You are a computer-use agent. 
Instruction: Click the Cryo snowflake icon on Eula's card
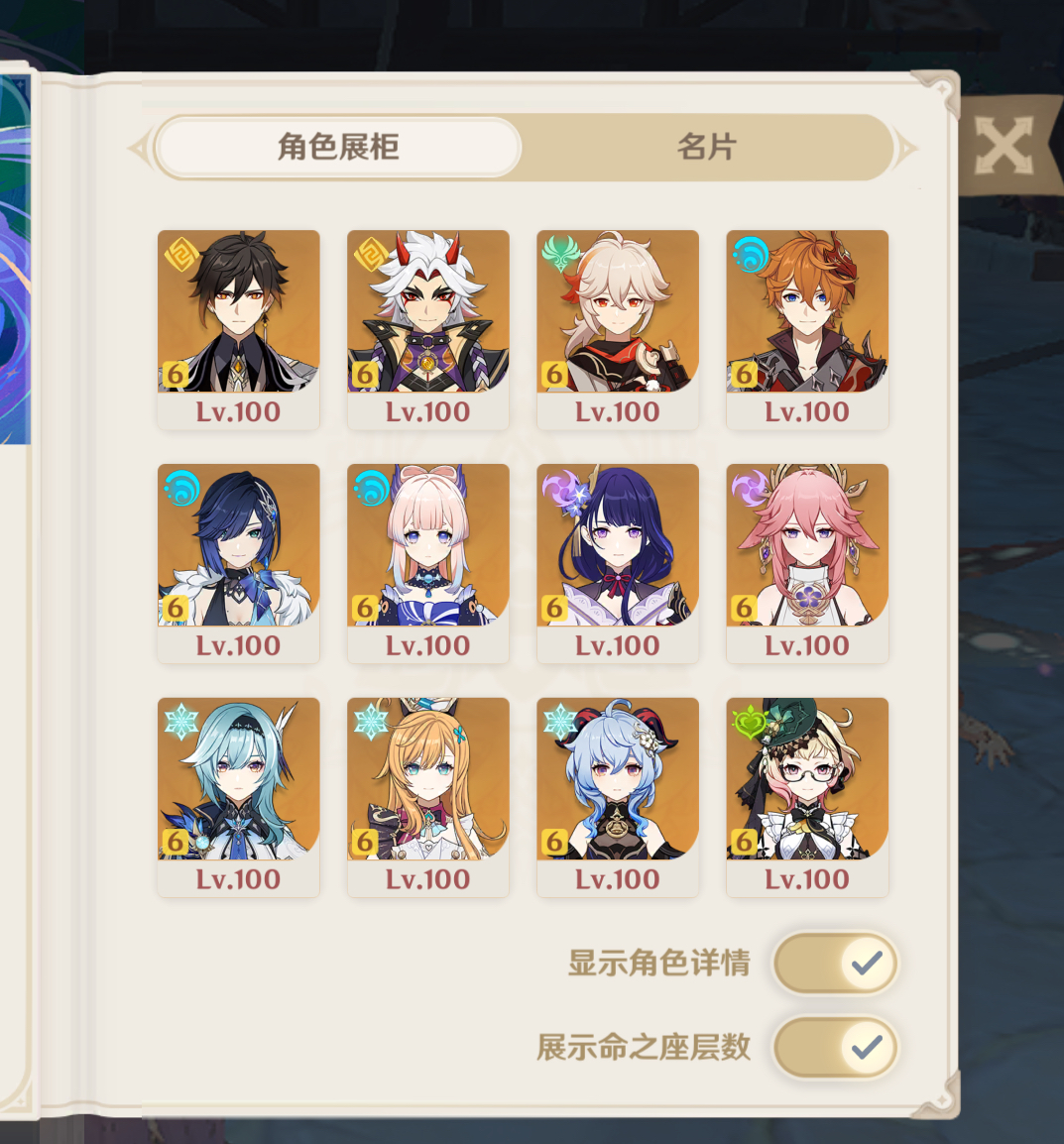(181, 722)
